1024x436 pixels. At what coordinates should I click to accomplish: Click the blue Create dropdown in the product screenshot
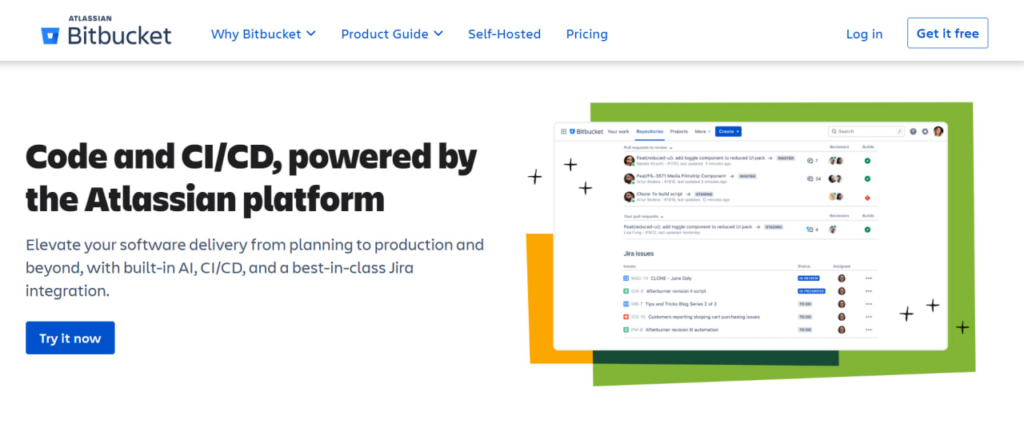click(x=728, y=131)
